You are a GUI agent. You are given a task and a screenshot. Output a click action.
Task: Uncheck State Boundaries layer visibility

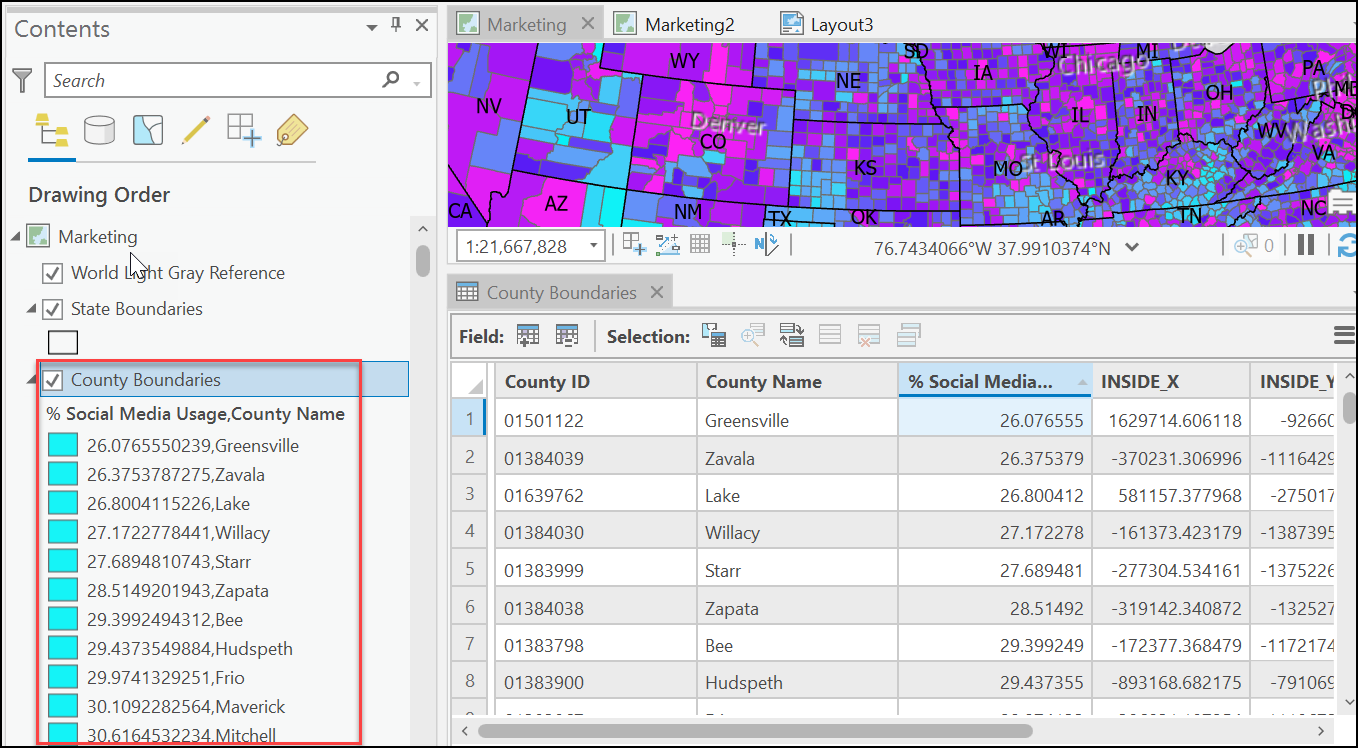[53, 309]
